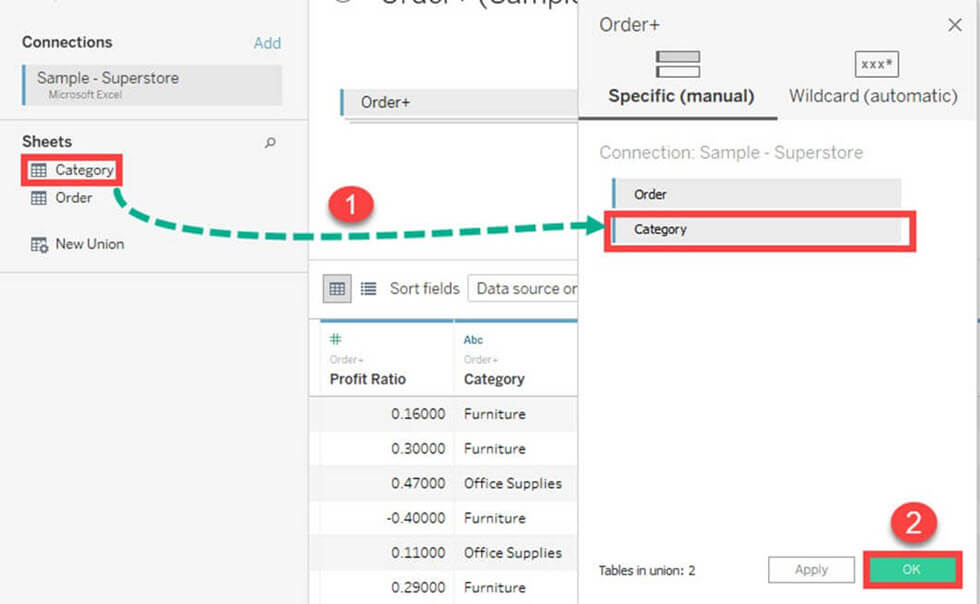This screenshot has height=604, width=980.
Task: Select the Sample - Superstore connection
Action: point(152,84)
